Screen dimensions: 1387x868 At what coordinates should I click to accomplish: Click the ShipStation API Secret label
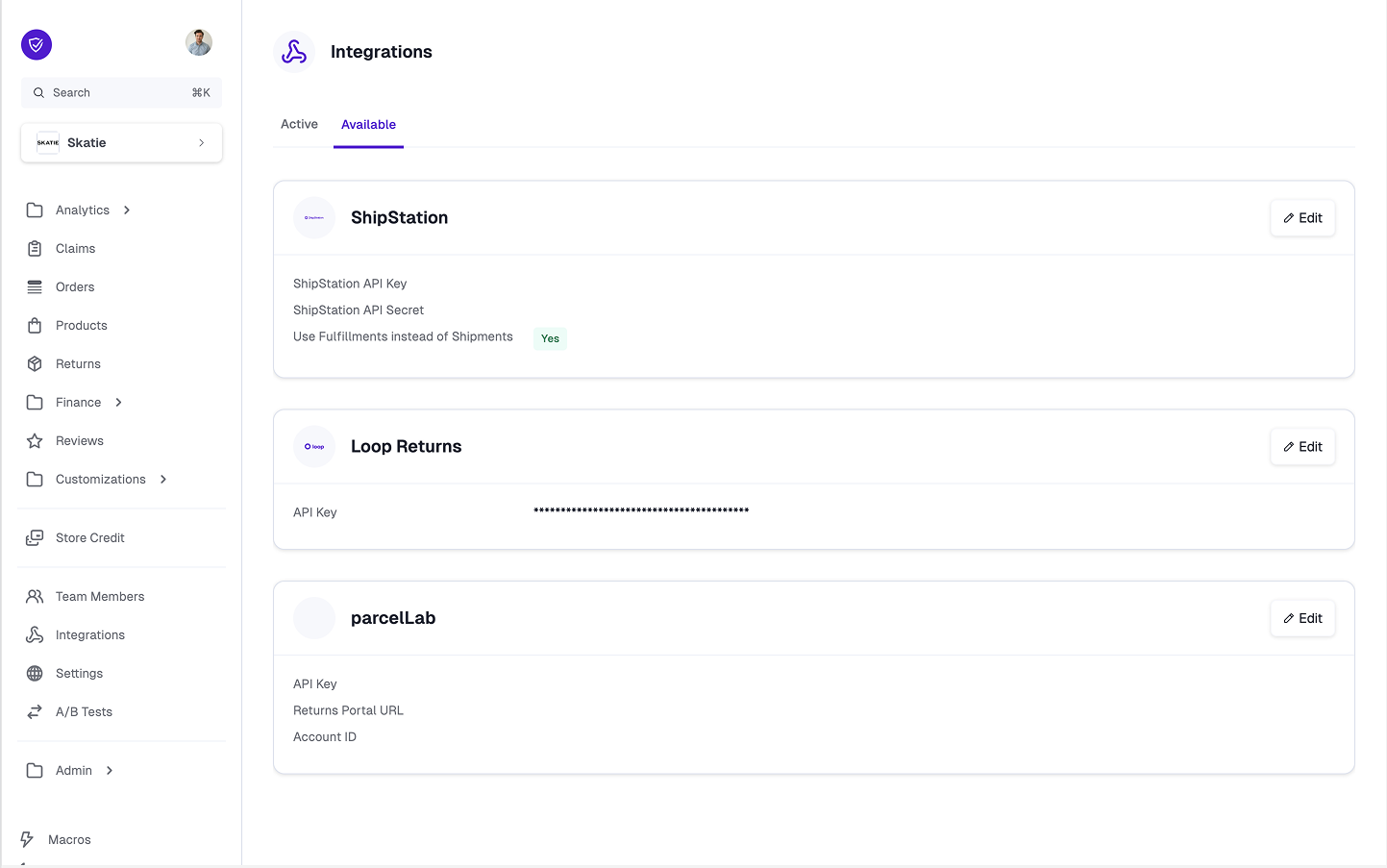(x=359, y=310)
